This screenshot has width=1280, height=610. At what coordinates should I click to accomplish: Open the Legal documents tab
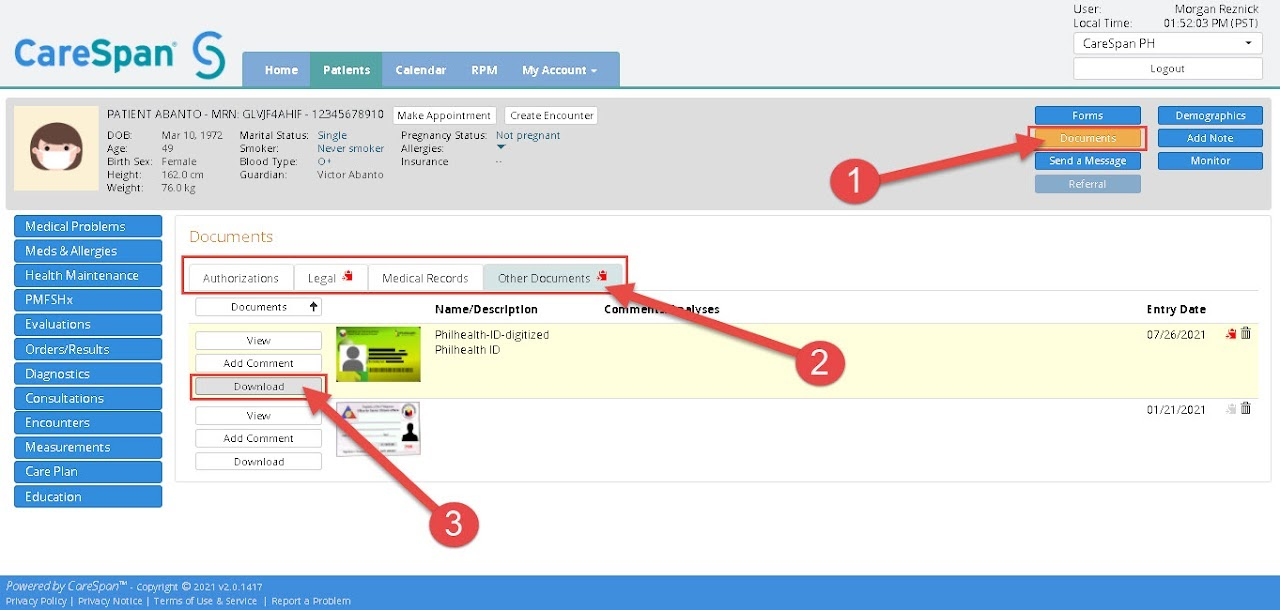331,278
